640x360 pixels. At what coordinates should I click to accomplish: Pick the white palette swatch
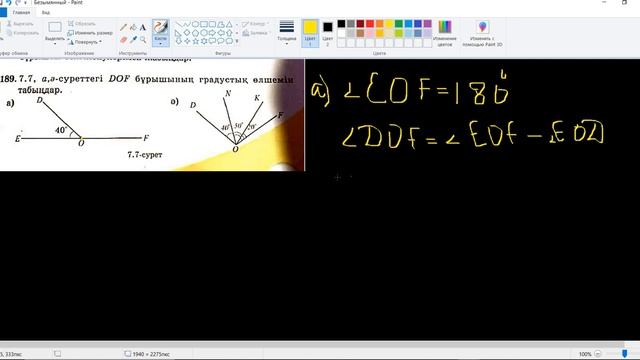tap(341, 33)
